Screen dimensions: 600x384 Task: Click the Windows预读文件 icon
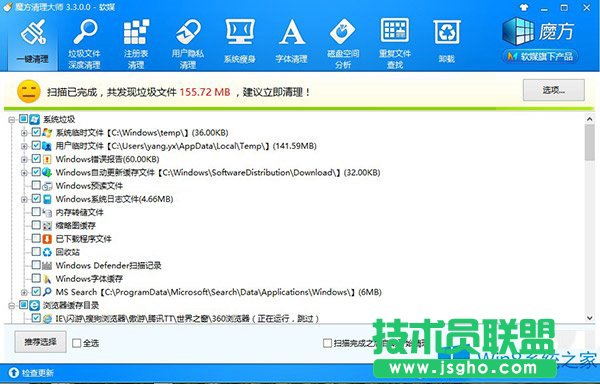coord(47,186)
